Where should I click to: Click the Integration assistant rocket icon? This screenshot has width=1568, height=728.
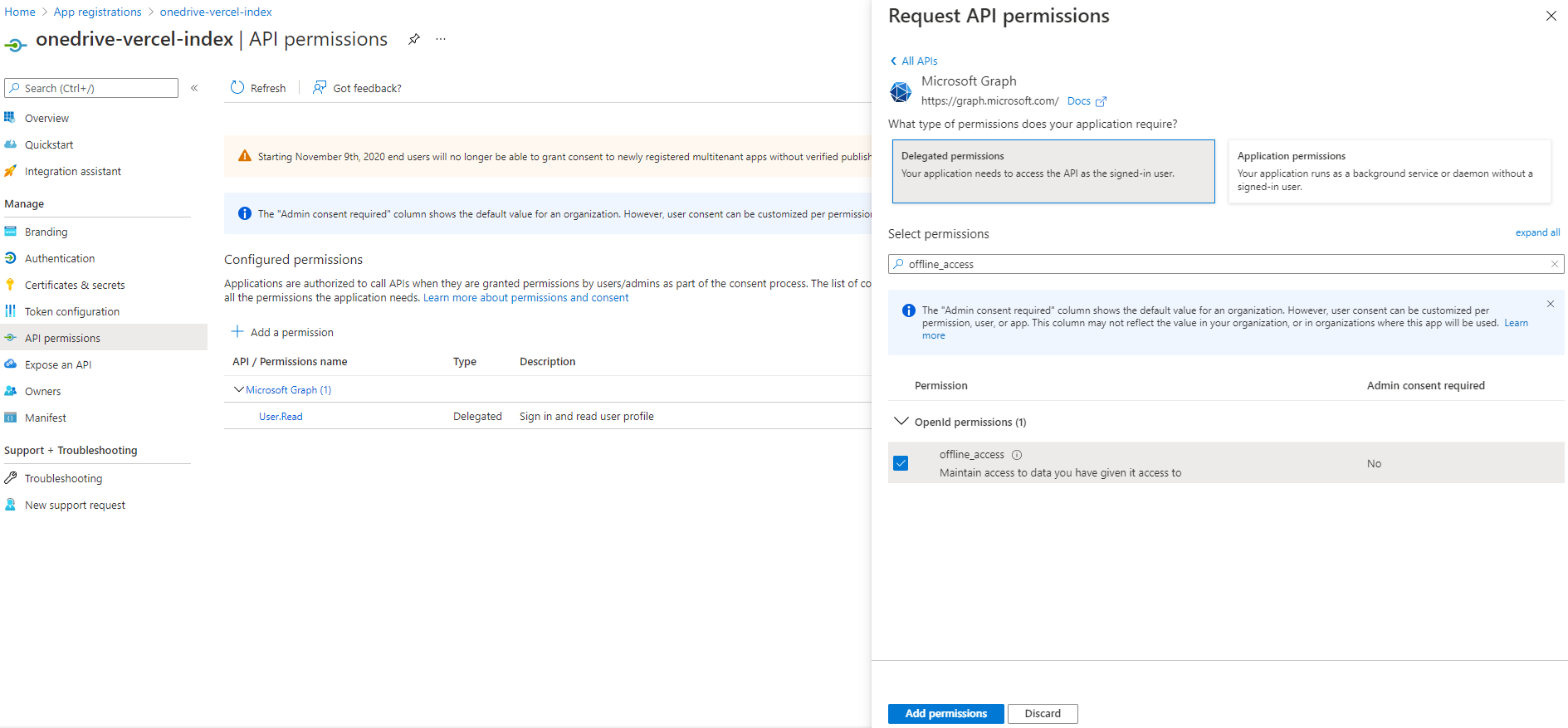pos(10,171)
